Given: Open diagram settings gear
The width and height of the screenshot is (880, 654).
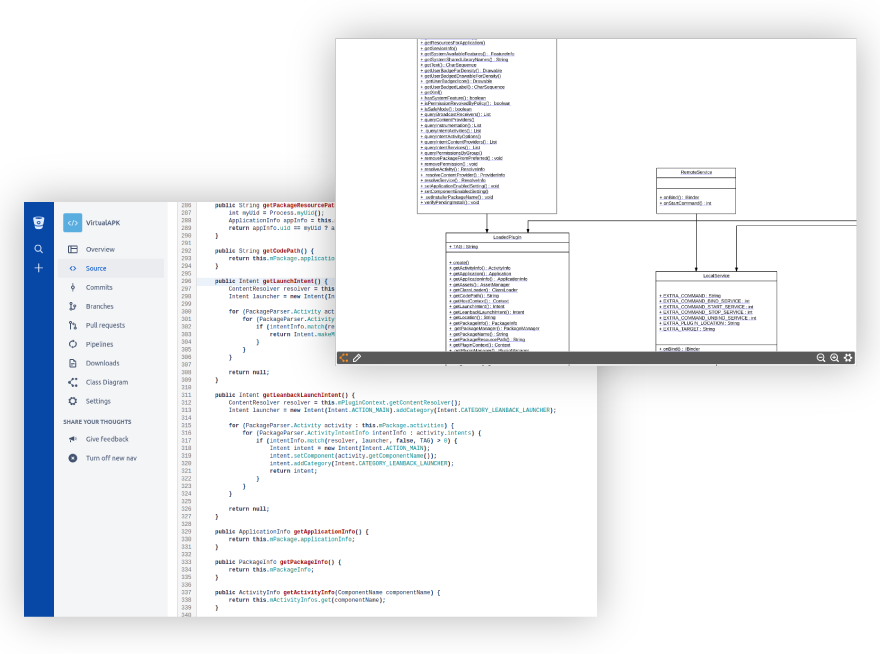Looking at the screenshot, I should [848, 358].
